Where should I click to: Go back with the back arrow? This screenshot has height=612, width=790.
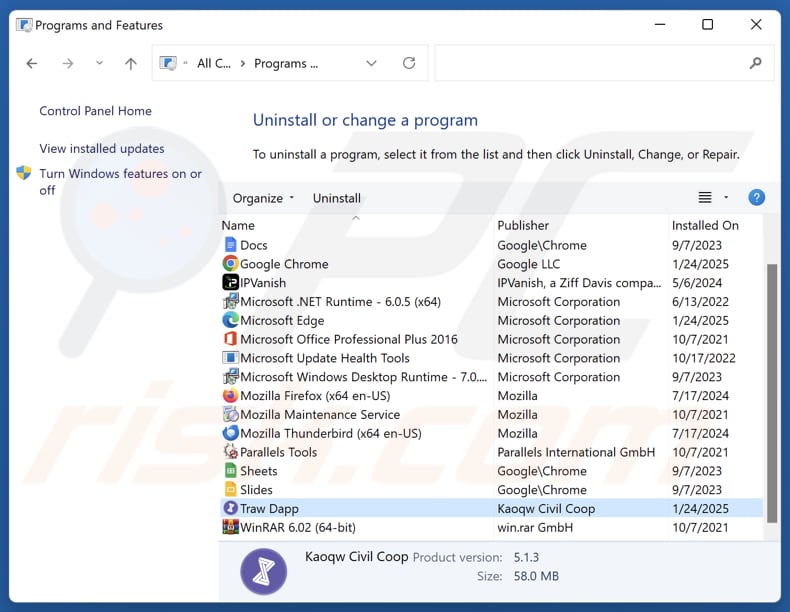click(32, 63)
